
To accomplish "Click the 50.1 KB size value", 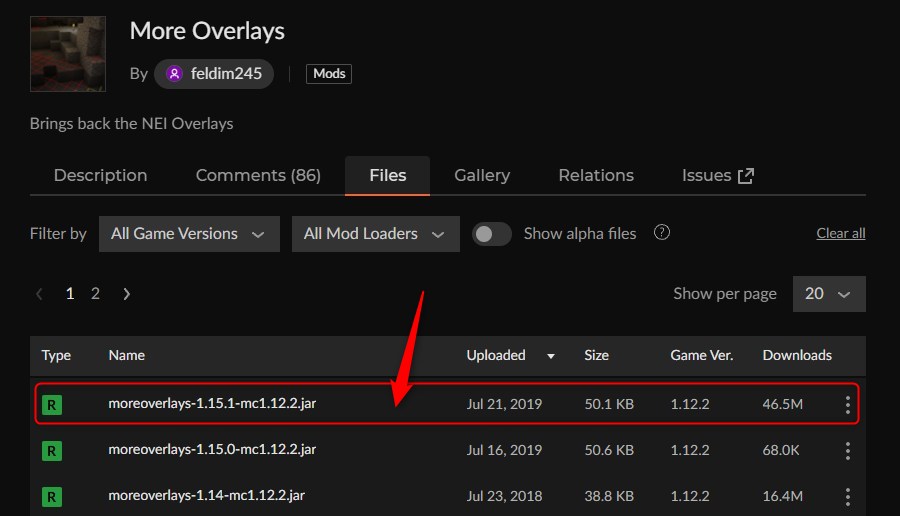I will (609, 404).
